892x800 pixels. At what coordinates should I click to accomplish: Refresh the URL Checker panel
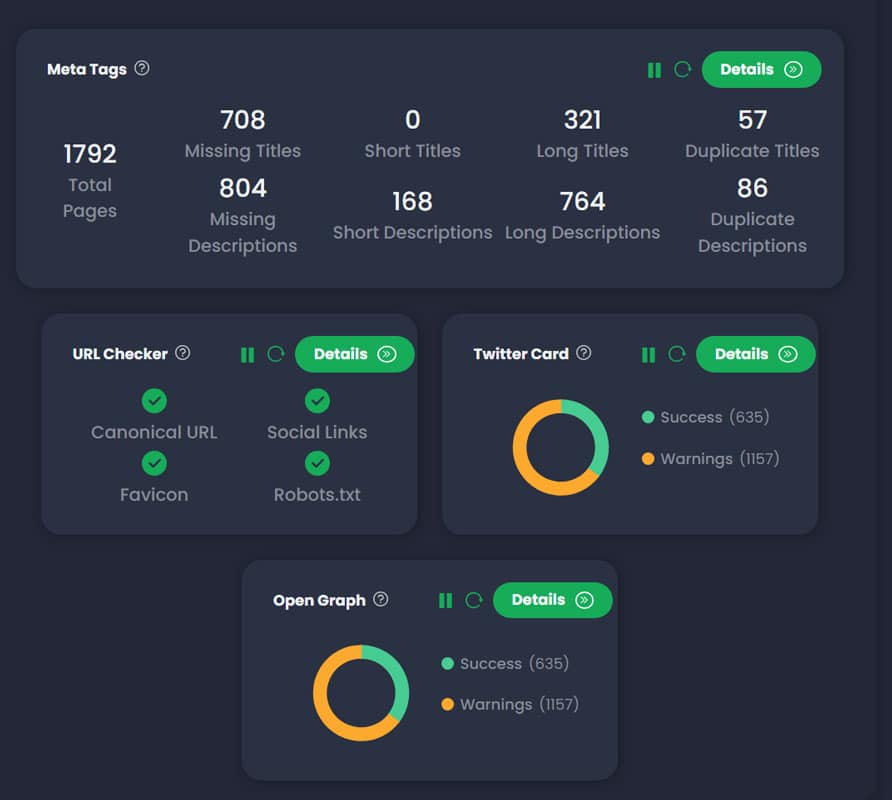[276, 355]
